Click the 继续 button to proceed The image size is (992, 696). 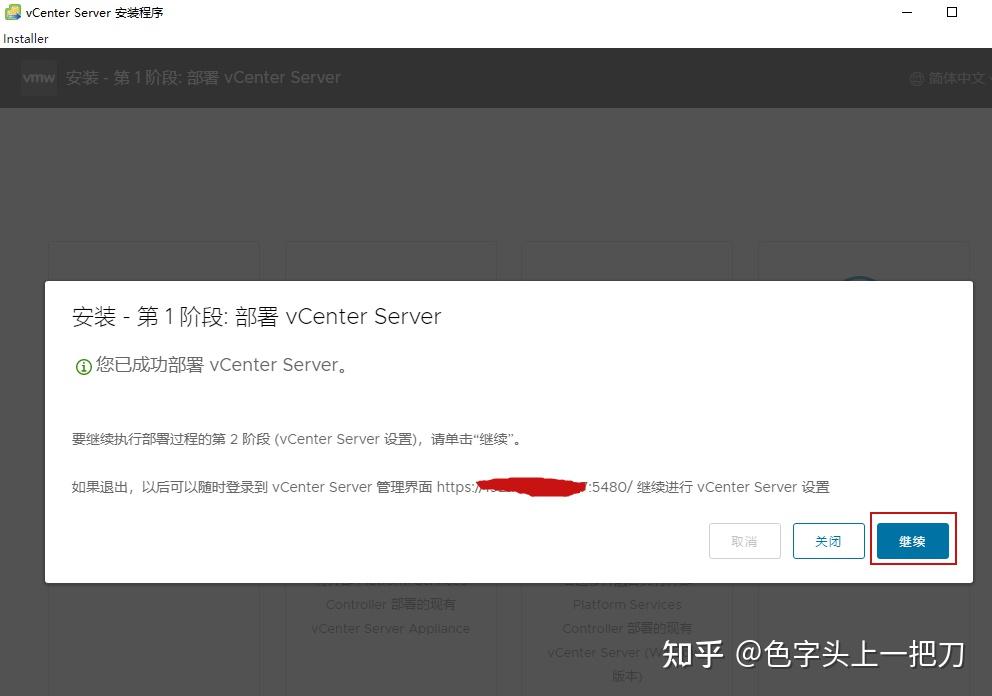point(912,540)
